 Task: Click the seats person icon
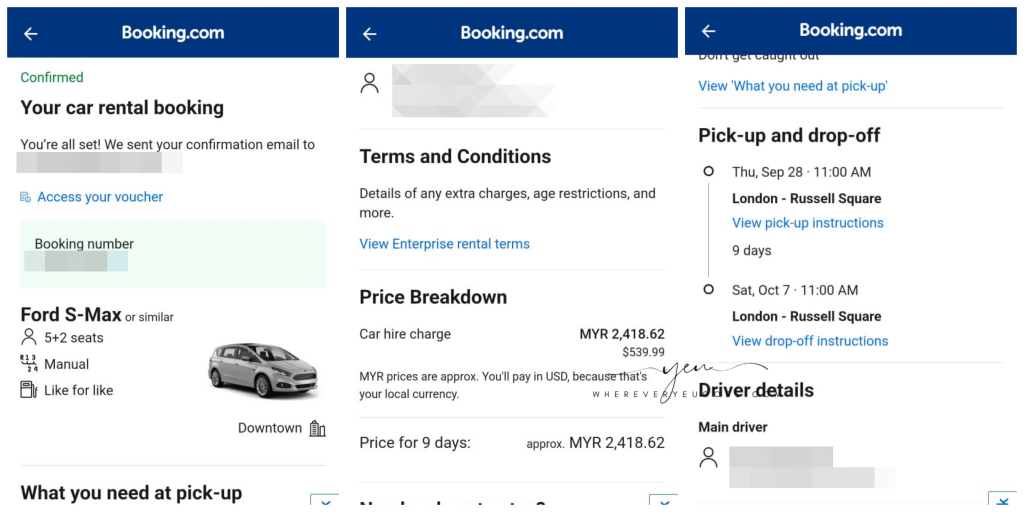tap(29, 337)
